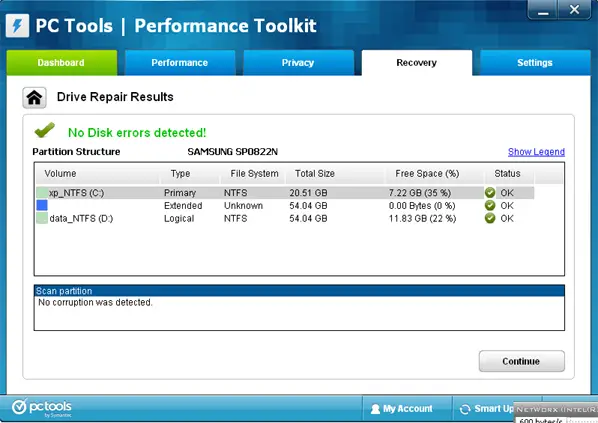The width and height of the screenshot is (598, 423).
Task: Click the Primary type cell
Action: [x=180, y=193]
